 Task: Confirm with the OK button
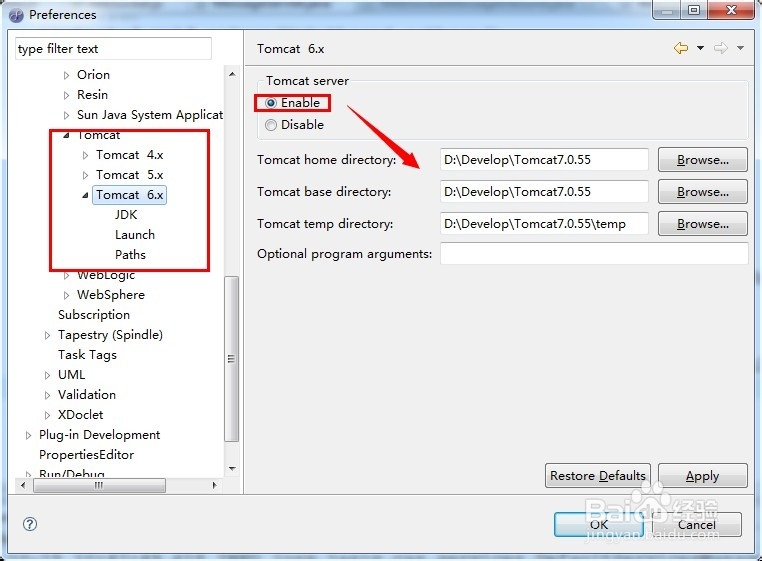click(599, 525)
